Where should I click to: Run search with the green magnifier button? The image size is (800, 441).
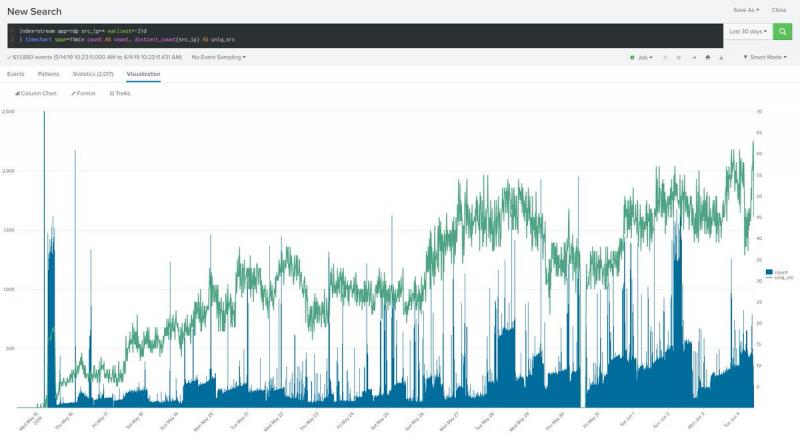click(x=782, y=32)
